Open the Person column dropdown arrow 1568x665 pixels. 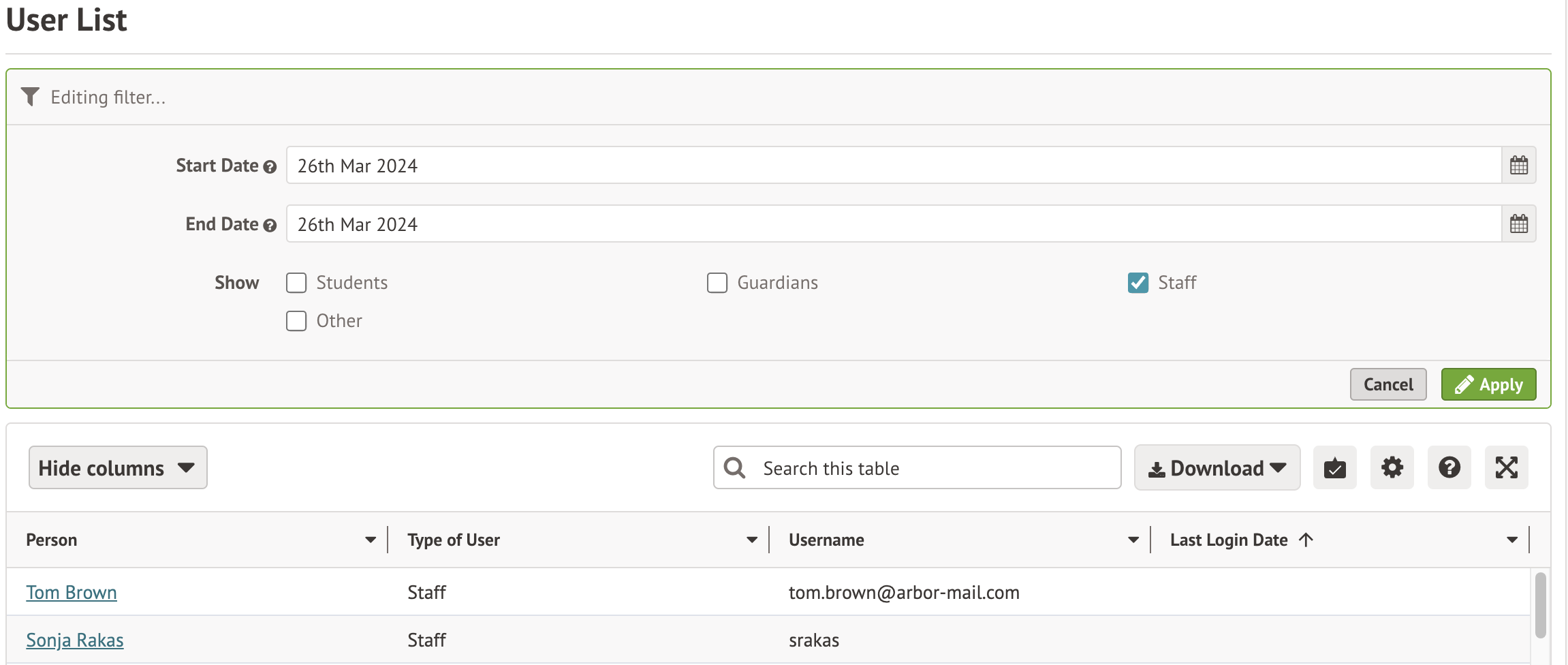coord(371,540)
